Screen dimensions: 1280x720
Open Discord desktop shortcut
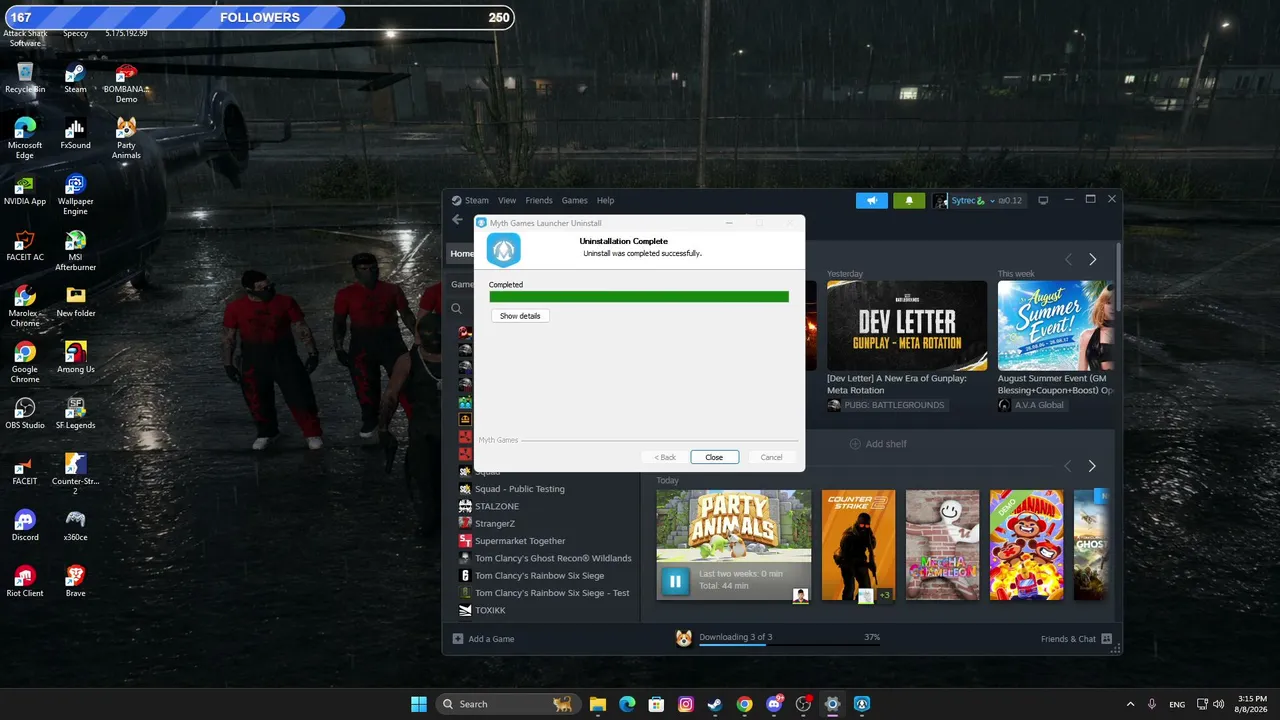point(25,526)
